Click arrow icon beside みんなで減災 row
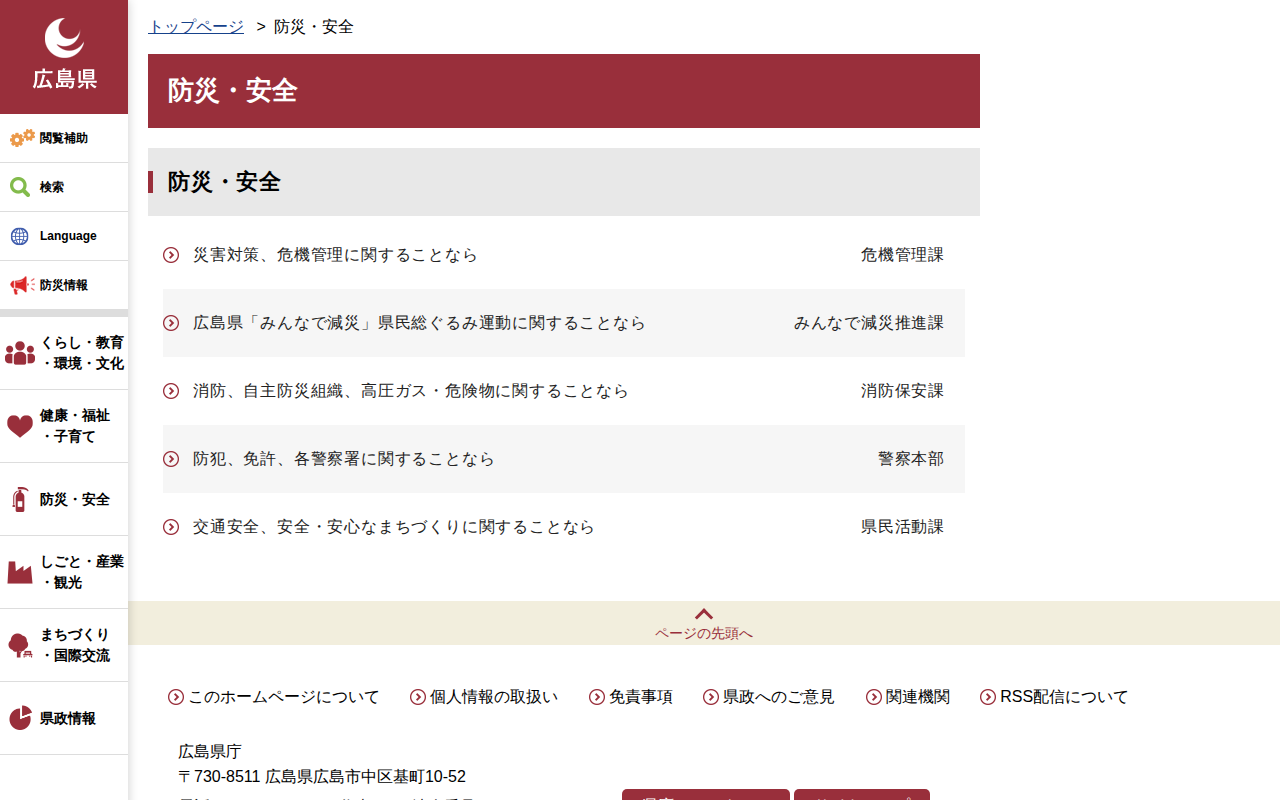This screenshot has width=1280, height=800. coord(171,323)
